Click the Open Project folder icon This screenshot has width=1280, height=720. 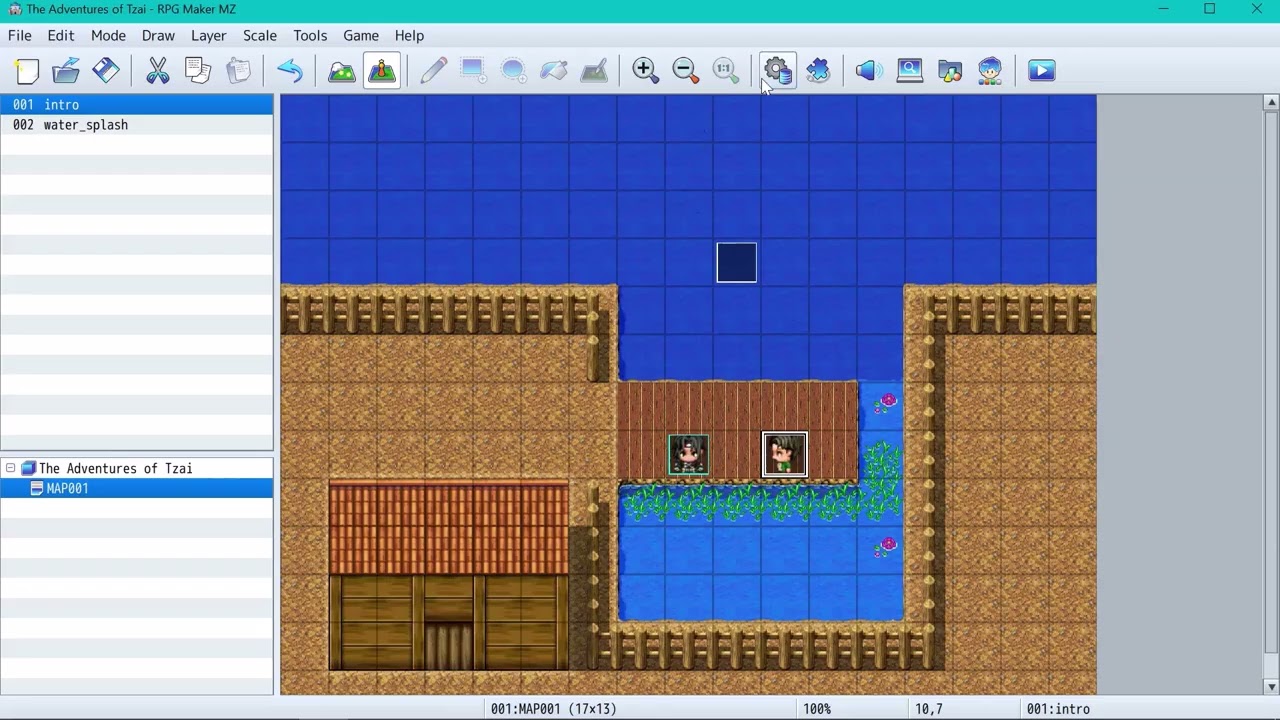(66, 71)
